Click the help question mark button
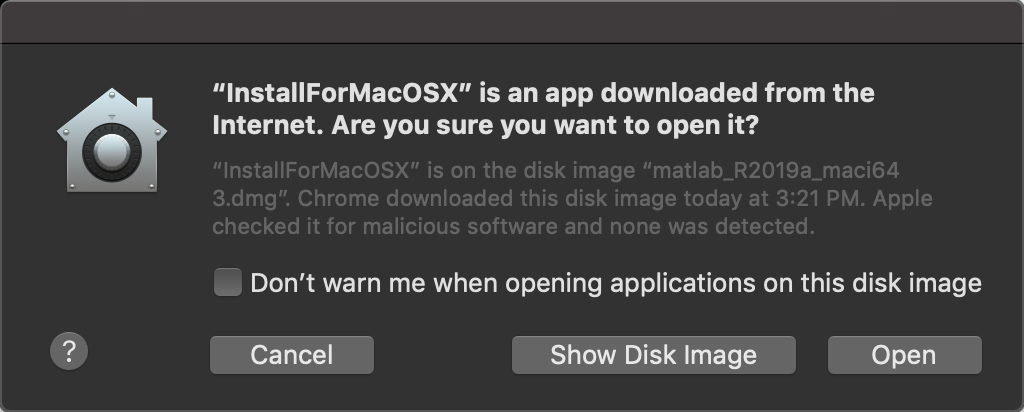Viewport: 1024px width, 412px height. [x=69, y=351]
